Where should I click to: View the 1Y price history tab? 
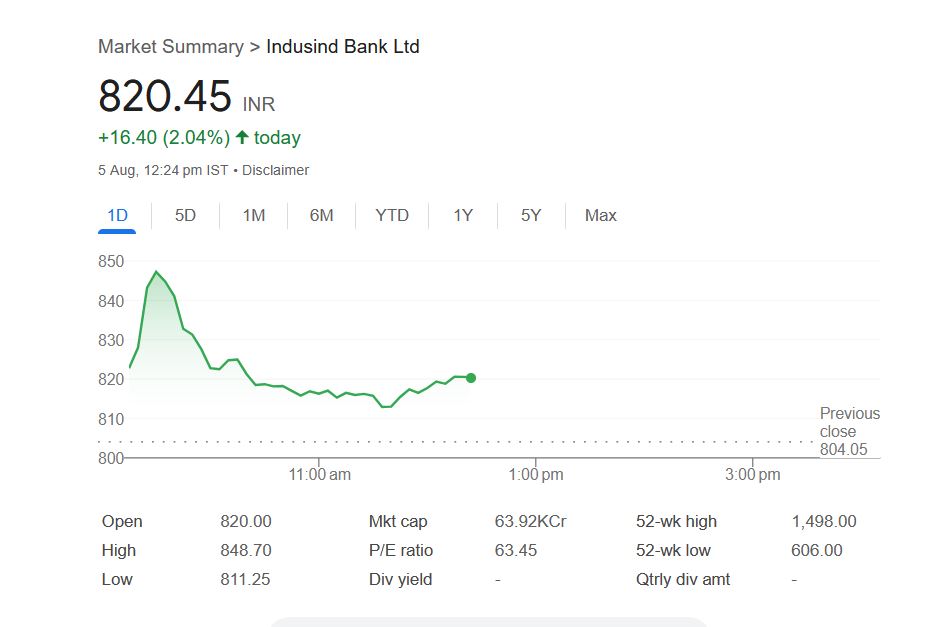463,215
